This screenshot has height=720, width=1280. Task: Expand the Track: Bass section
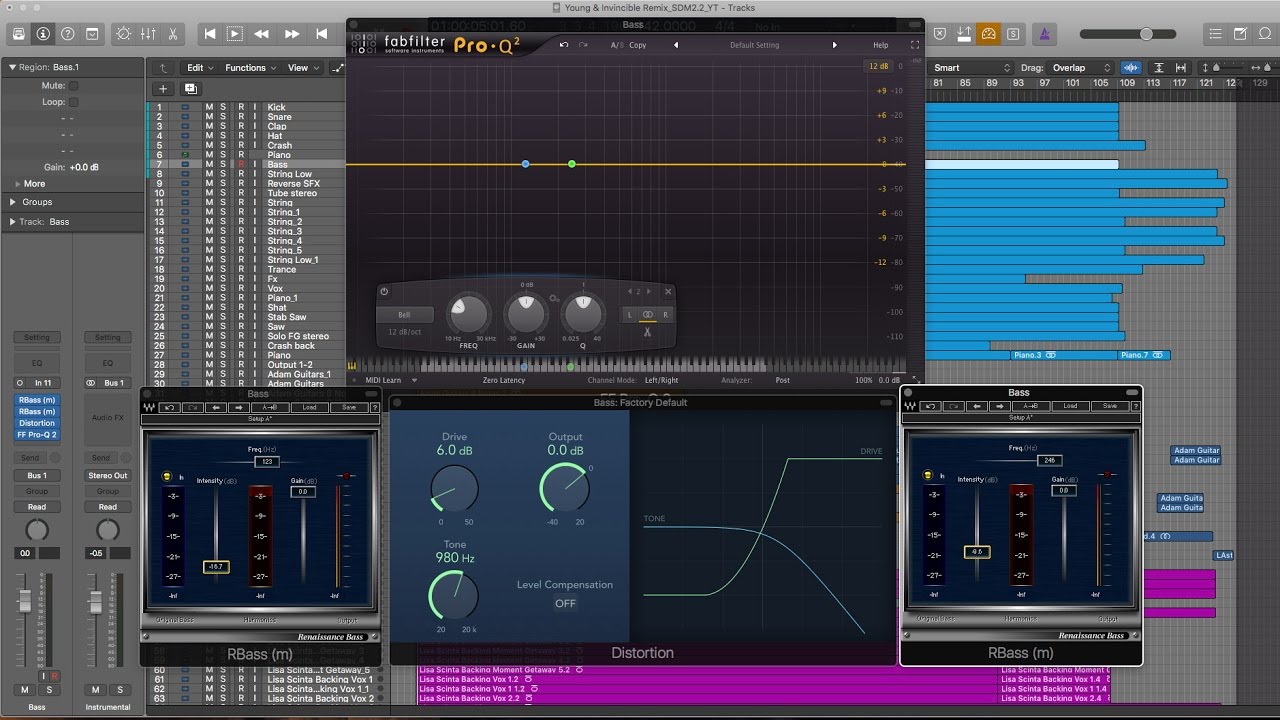coord(13,222)
